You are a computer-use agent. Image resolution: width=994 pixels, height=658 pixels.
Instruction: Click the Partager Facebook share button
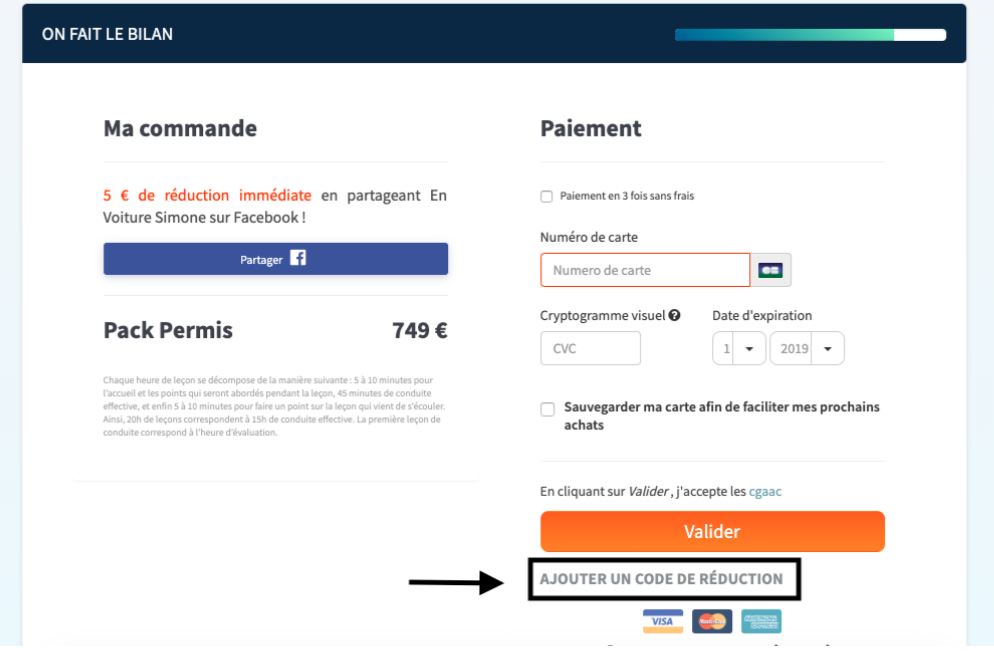pyautogui.click(x=275, y=259)
